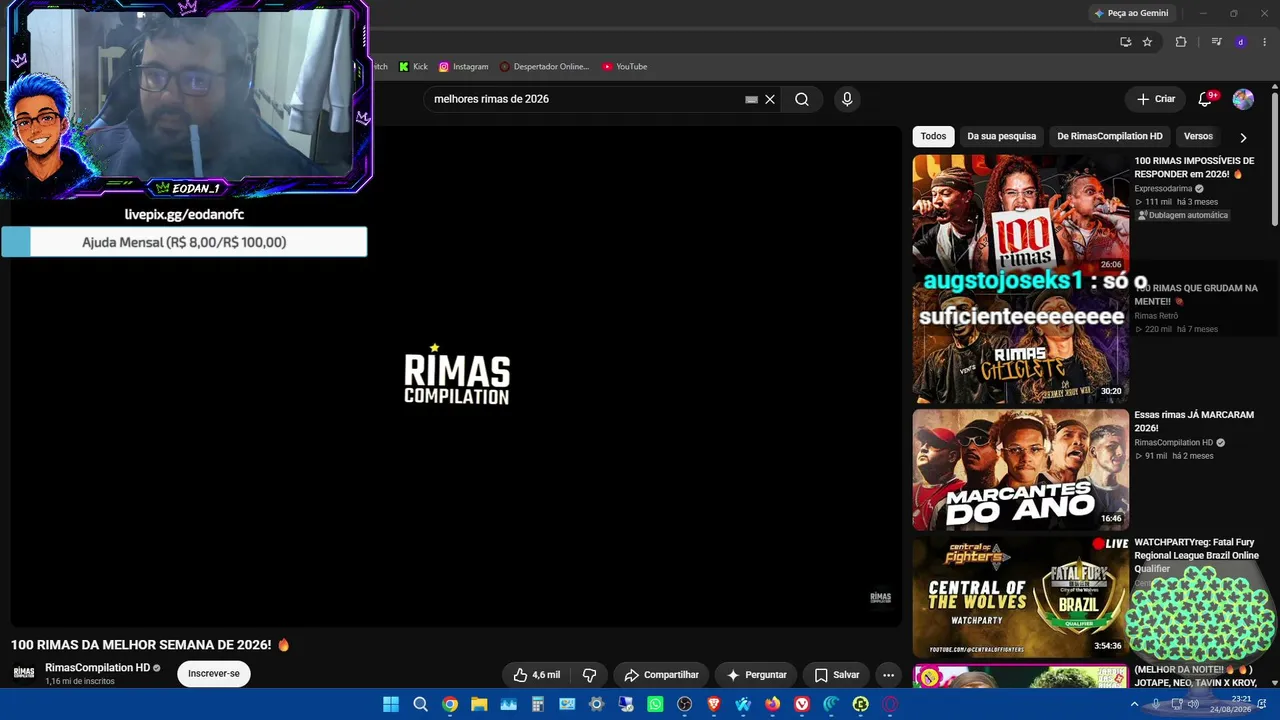Image resolution: width=1280 pixels, height=720 pixels.
Task: Open more actions three-dot menu under video
Action: [888, 675]
